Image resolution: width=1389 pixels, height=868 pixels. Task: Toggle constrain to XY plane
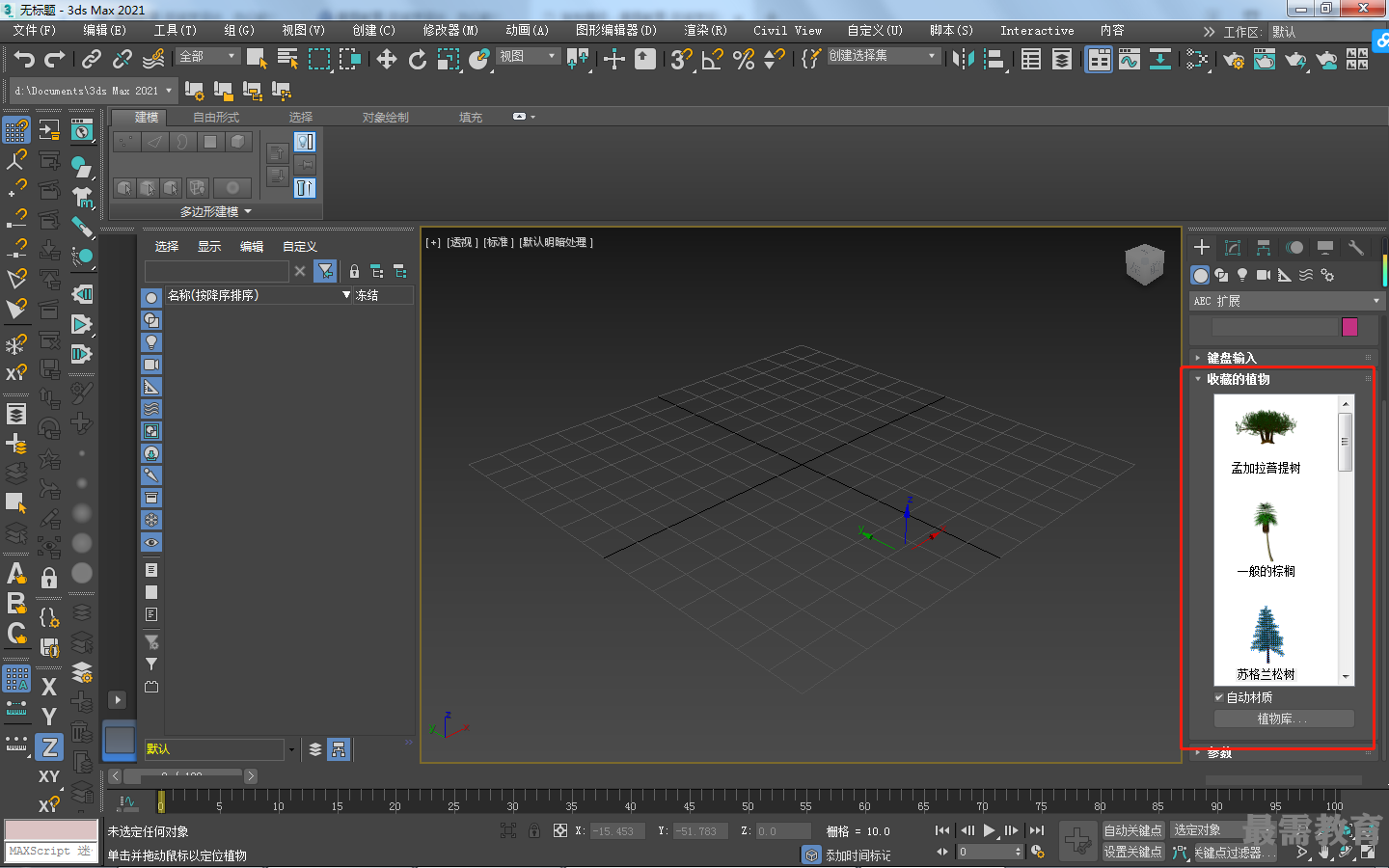(x=49, y=776)
